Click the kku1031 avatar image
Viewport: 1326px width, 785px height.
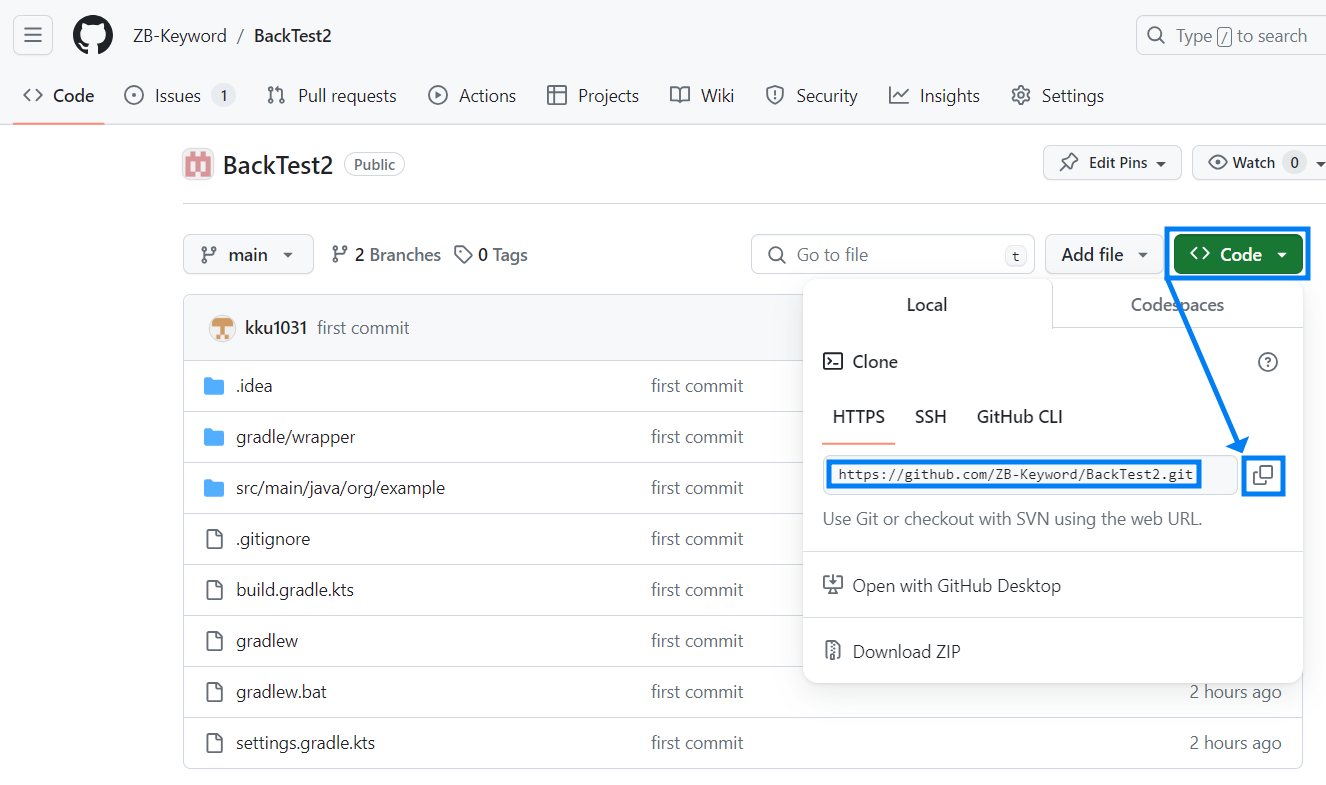tap(222, 328)
